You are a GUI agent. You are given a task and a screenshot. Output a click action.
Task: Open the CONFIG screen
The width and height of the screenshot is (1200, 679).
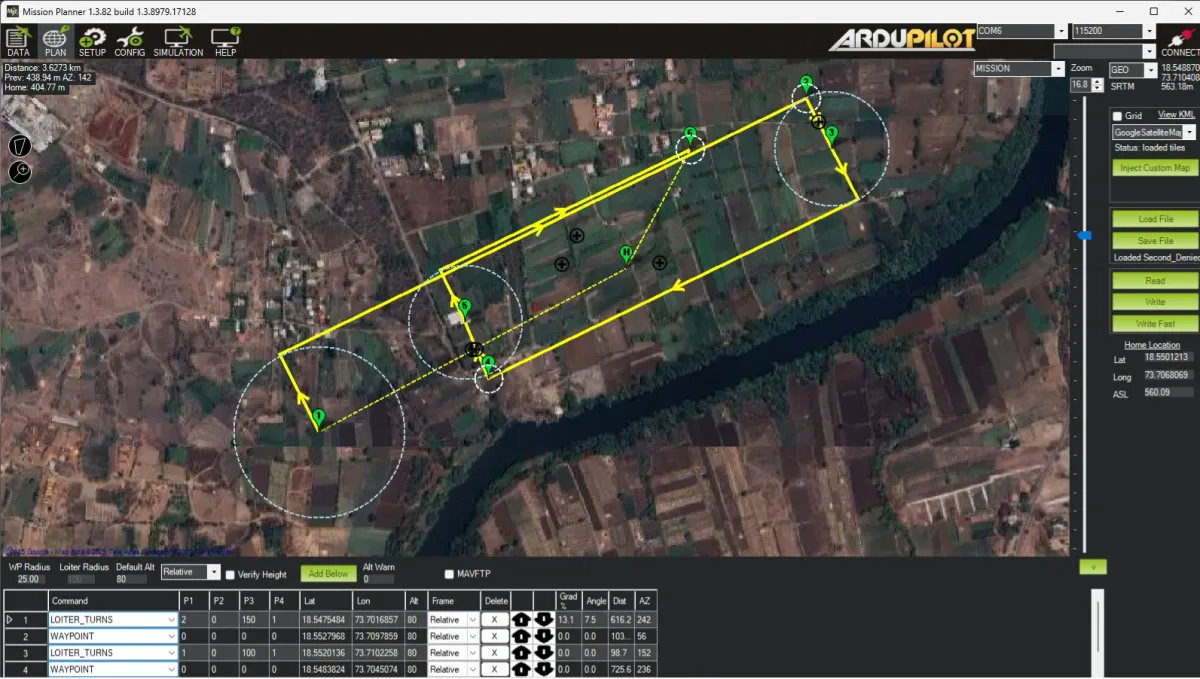tap(129, 41)
